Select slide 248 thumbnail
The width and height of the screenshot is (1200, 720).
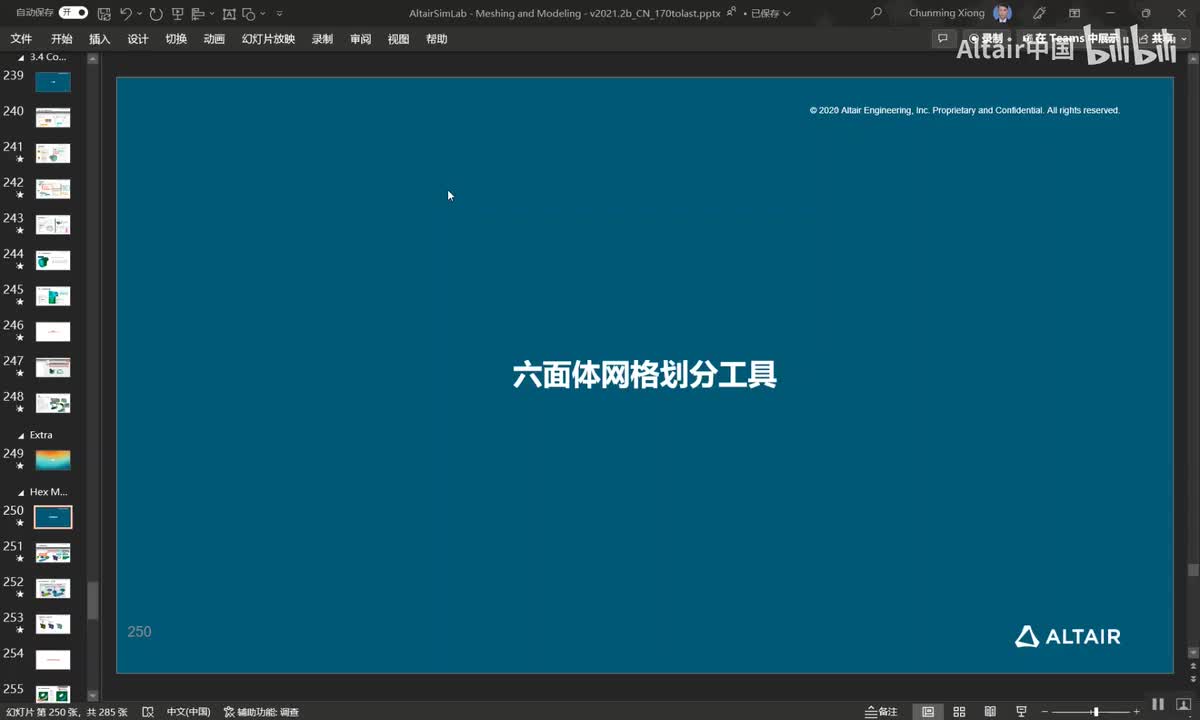point(53,404)
